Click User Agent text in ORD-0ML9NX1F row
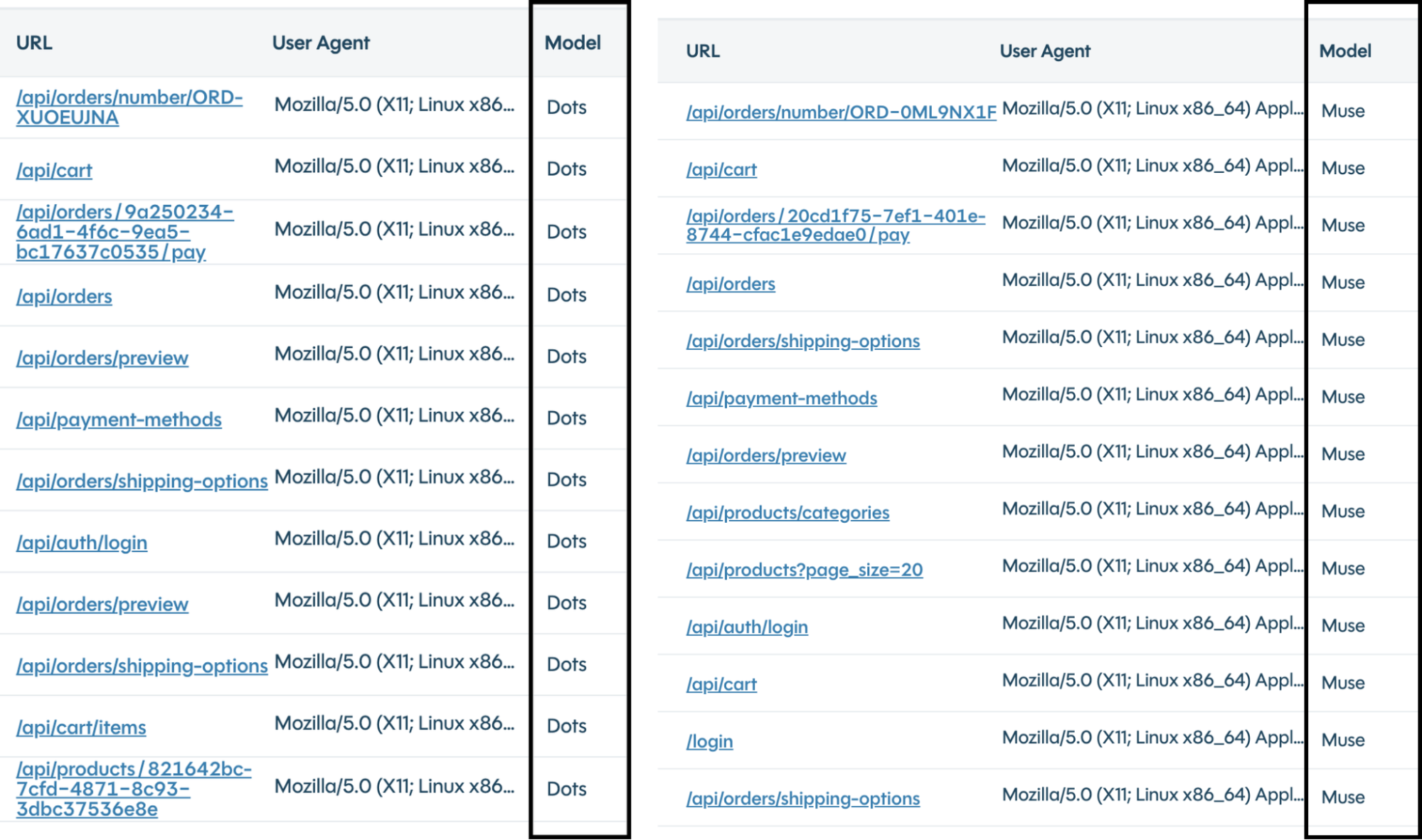The width and height of the screenshot is (1422, 840). [1152, 109]
